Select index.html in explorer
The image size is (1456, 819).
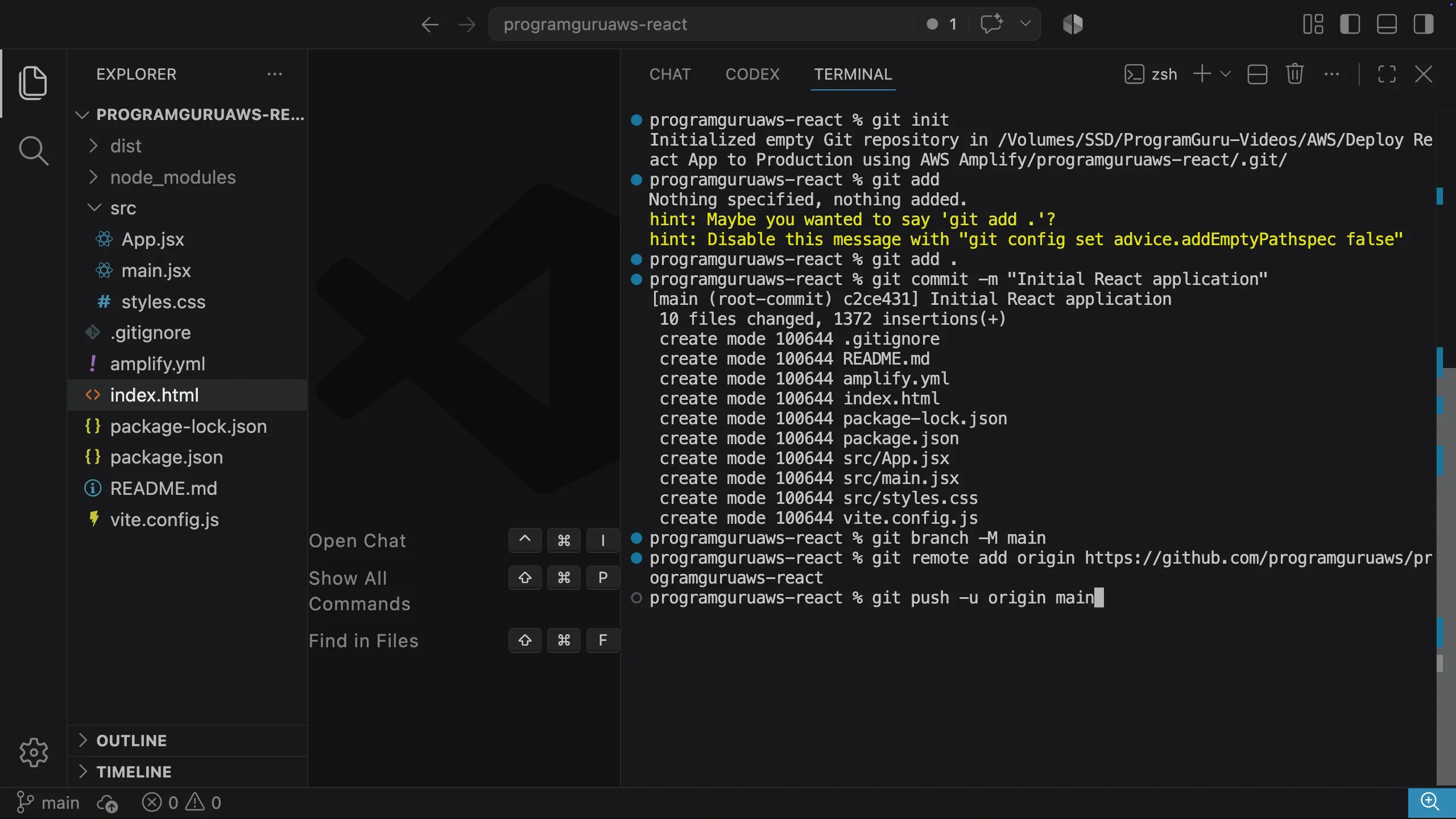tap(188, 395)
